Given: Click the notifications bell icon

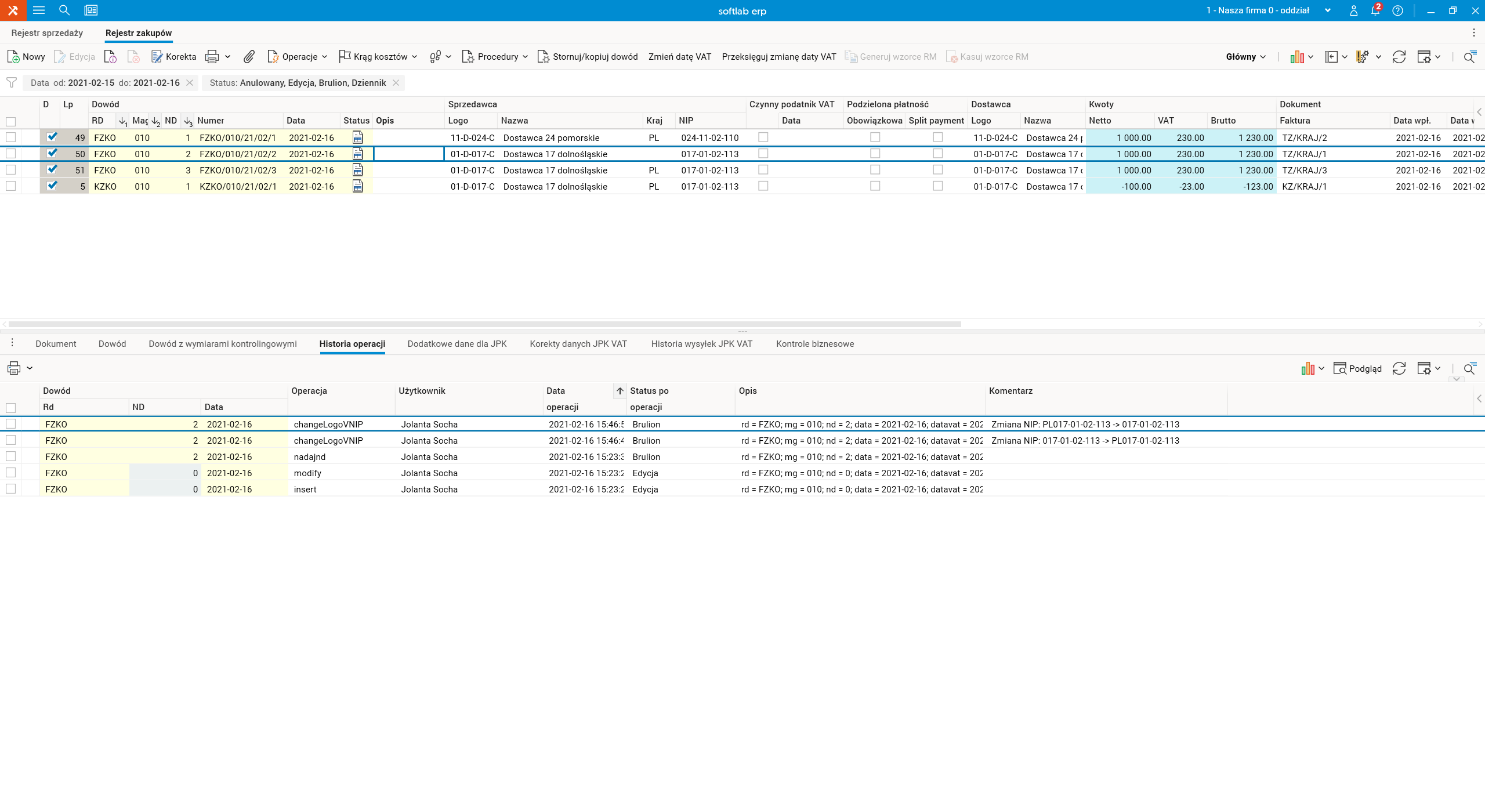Looking at the screenshot, I should click(1375, 10).
